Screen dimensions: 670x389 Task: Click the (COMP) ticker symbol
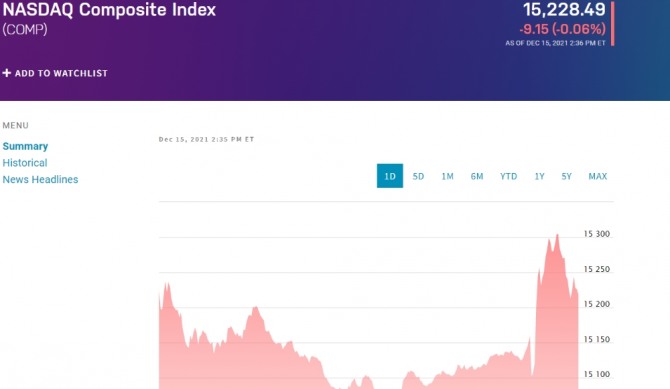[x=25, y=29]
